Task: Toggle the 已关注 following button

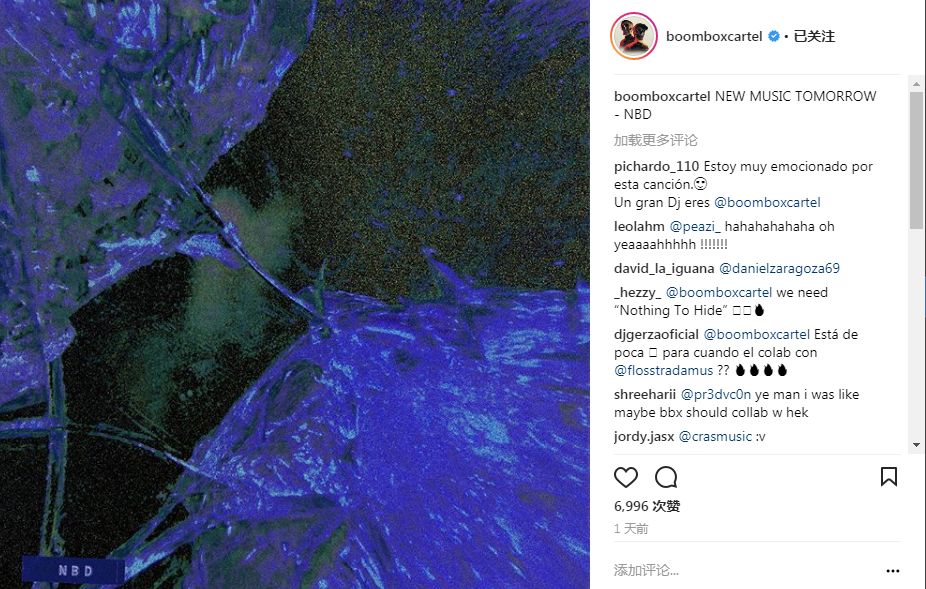Action: (814, 36)
